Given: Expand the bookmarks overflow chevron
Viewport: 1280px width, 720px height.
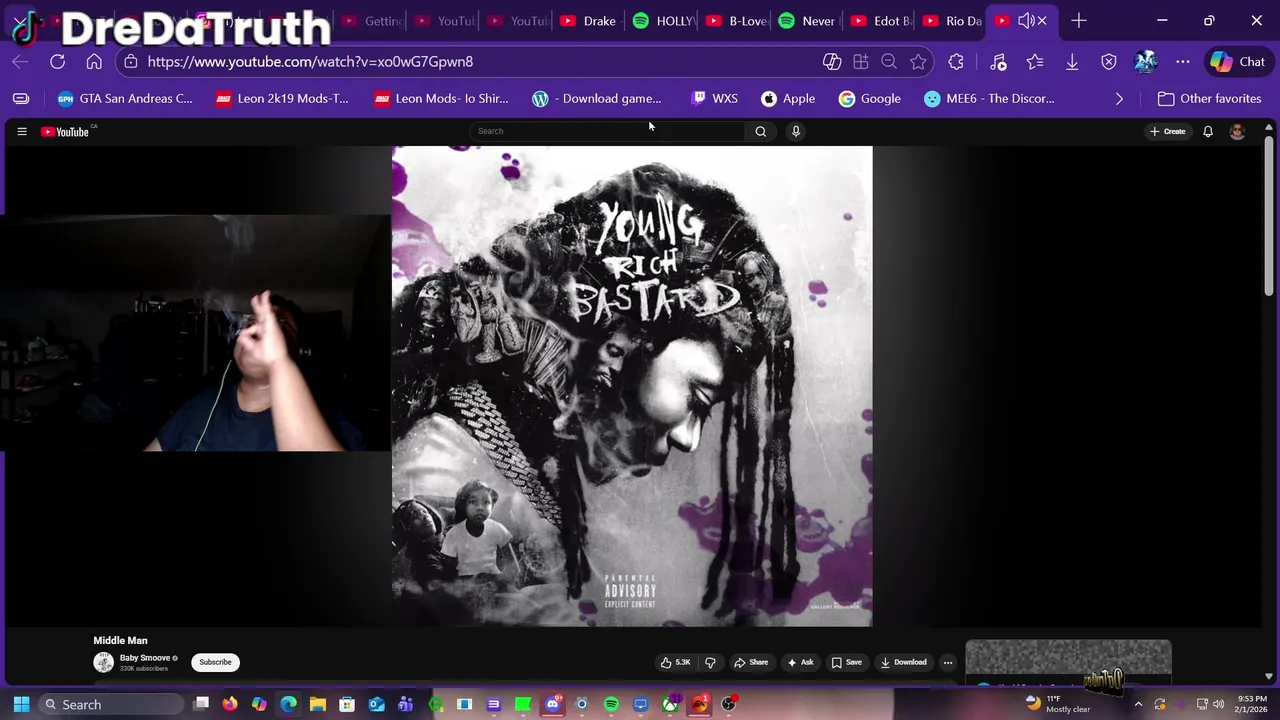Looking at the screenshot, I should pyautogui.click(x=1119, y=99).
